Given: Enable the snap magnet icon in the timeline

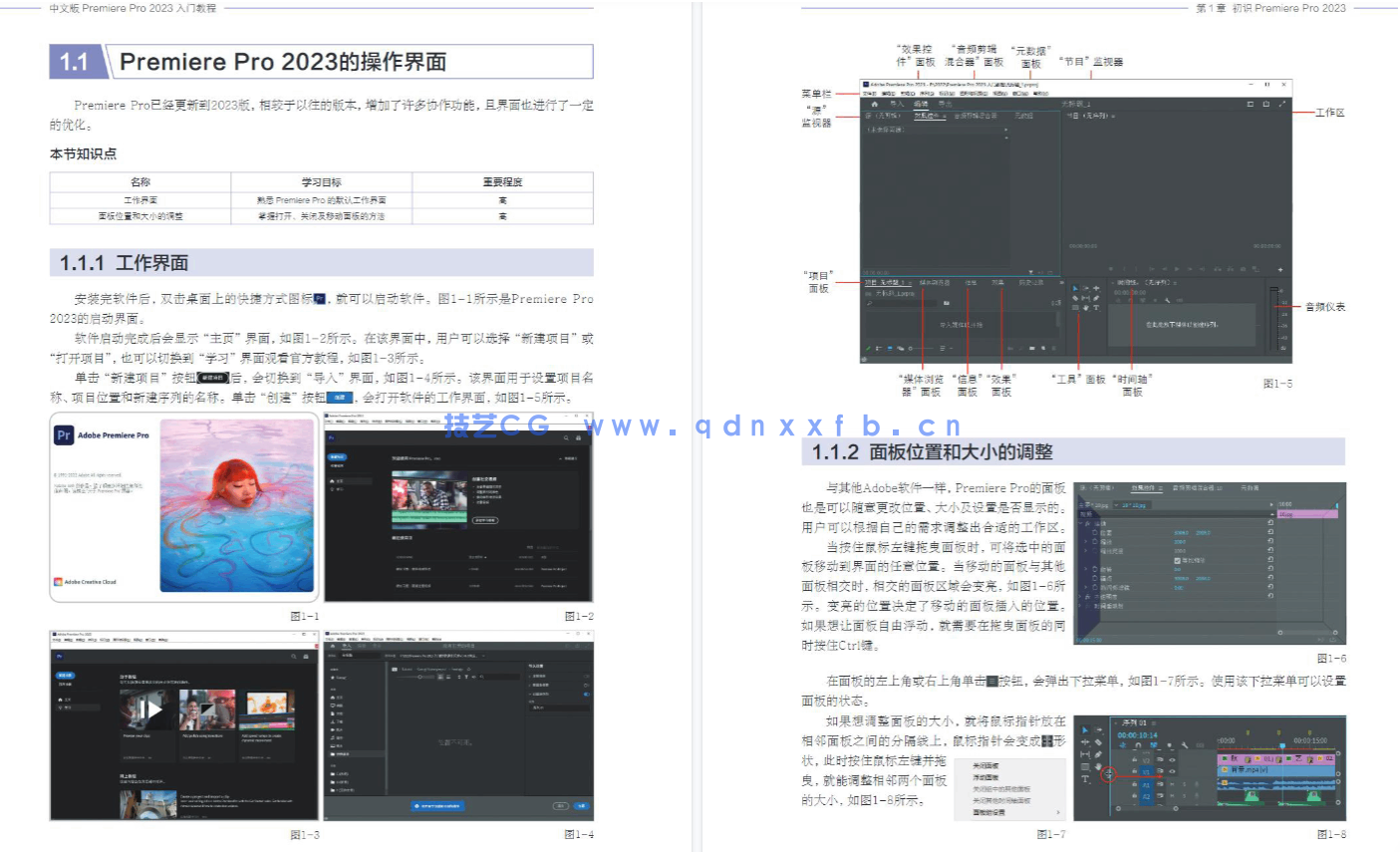Looking at the screenshot, I should pos(1138,745).
